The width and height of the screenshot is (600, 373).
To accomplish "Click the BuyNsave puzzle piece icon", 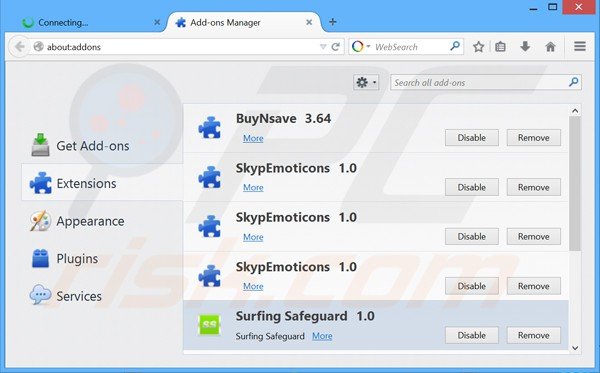I will tap(210, 128).
